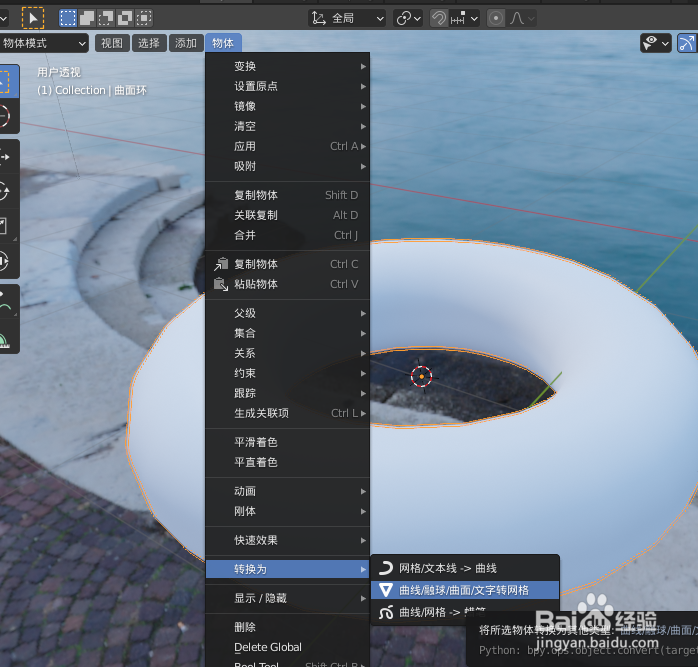The image size is (698, 667).
Task: Open the 添加 menu
Action: (186, 43)
